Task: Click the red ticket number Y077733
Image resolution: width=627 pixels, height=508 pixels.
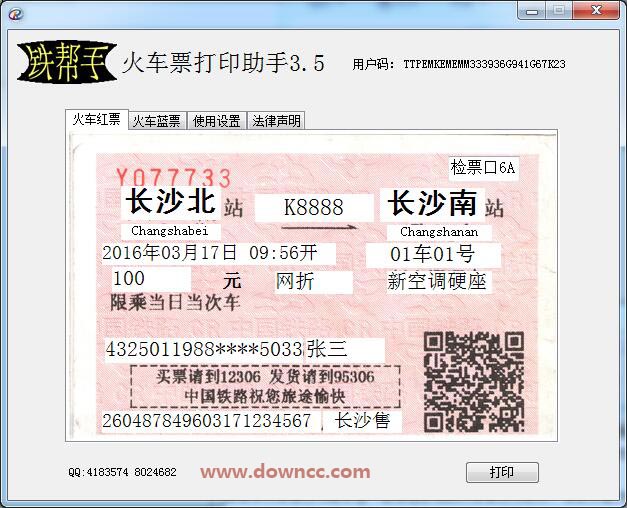Action: click(x=174, y=178)
